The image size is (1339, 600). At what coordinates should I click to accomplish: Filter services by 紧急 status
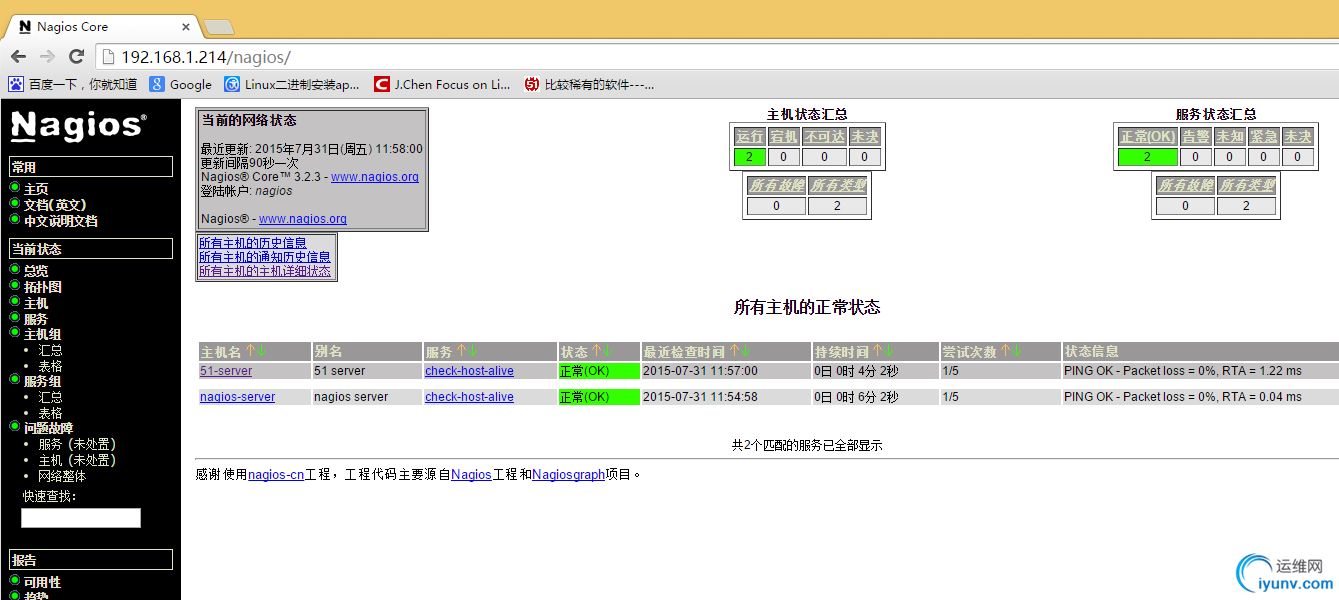pyautogui.click(x=1263, y=136)
